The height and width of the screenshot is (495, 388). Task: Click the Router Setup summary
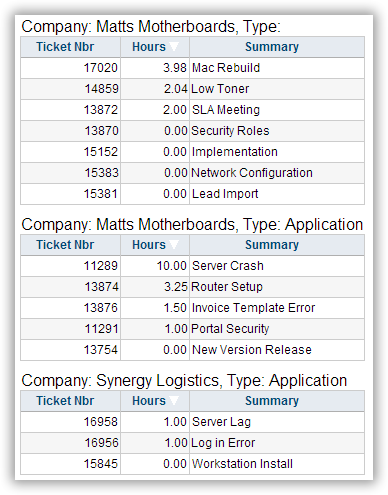(x=227, y=287)
